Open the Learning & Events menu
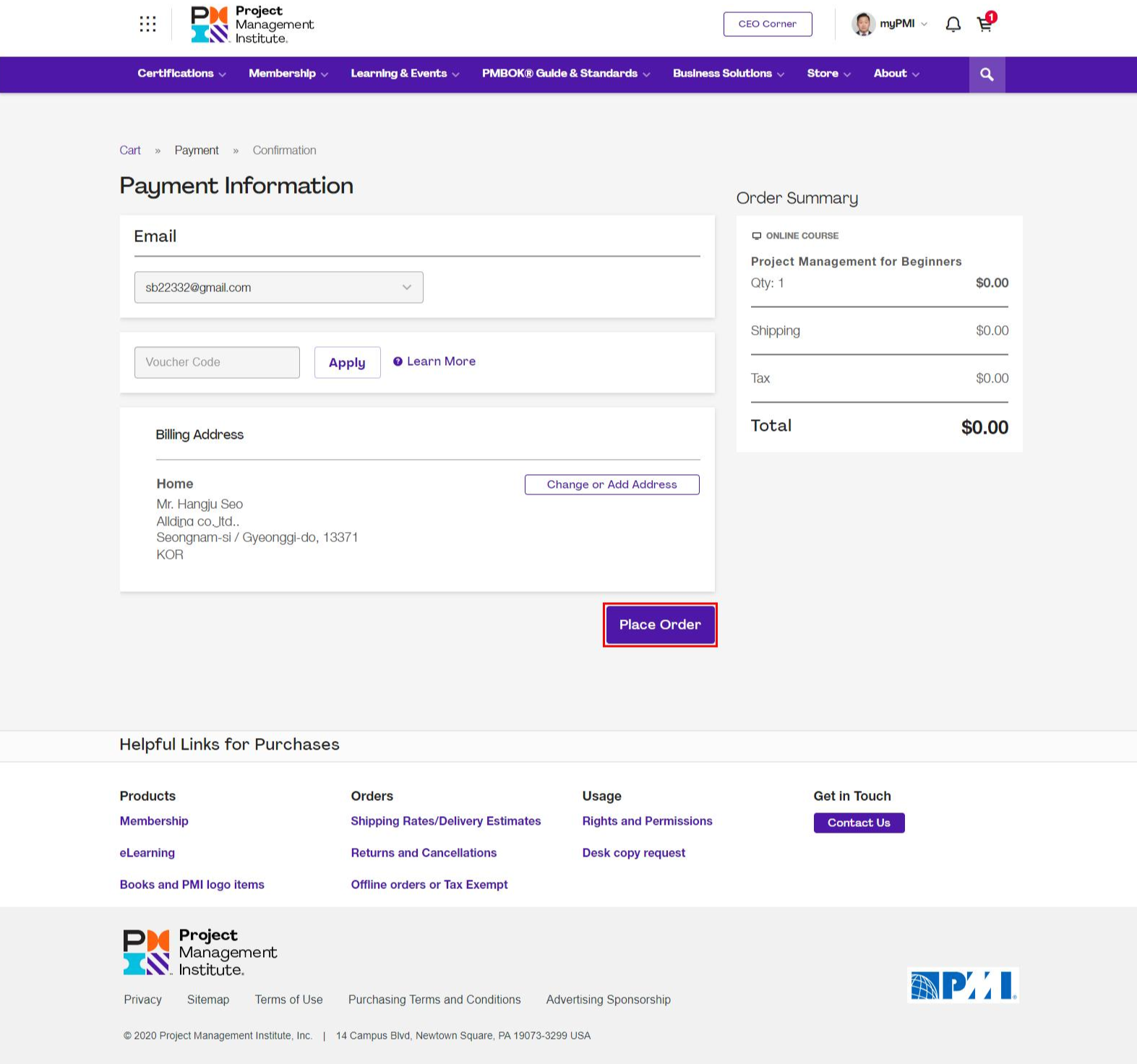This screenshot has width=1137, height=1064. pyautogui.click(x=405, y=74)
